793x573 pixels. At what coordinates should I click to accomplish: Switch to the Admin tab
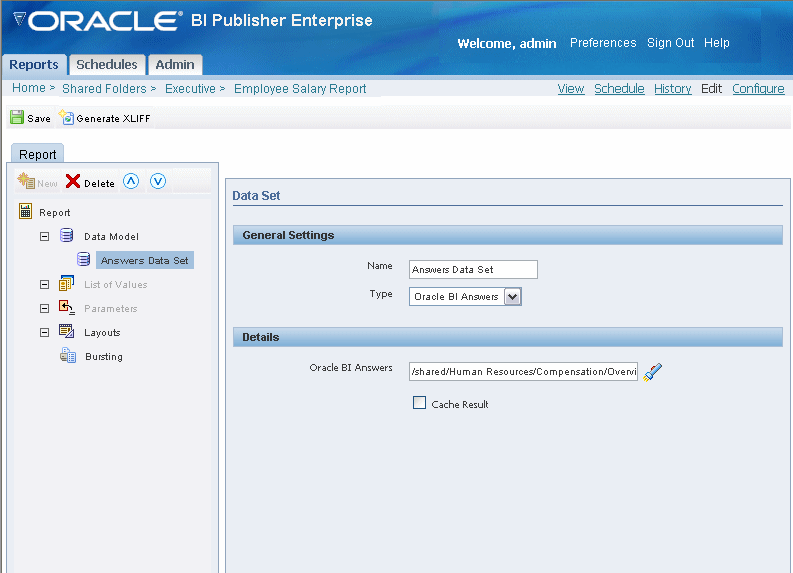[175, 65]
